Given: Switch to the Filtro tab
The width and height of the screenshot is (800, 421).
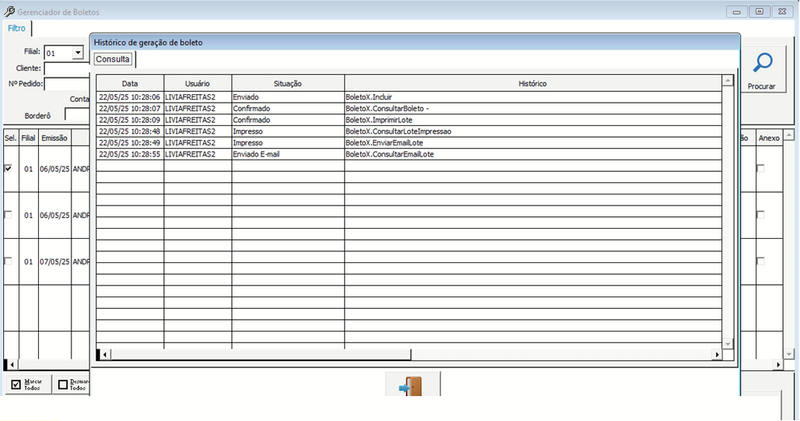Looking at the screenshot, I should click(x=16, y=28).
